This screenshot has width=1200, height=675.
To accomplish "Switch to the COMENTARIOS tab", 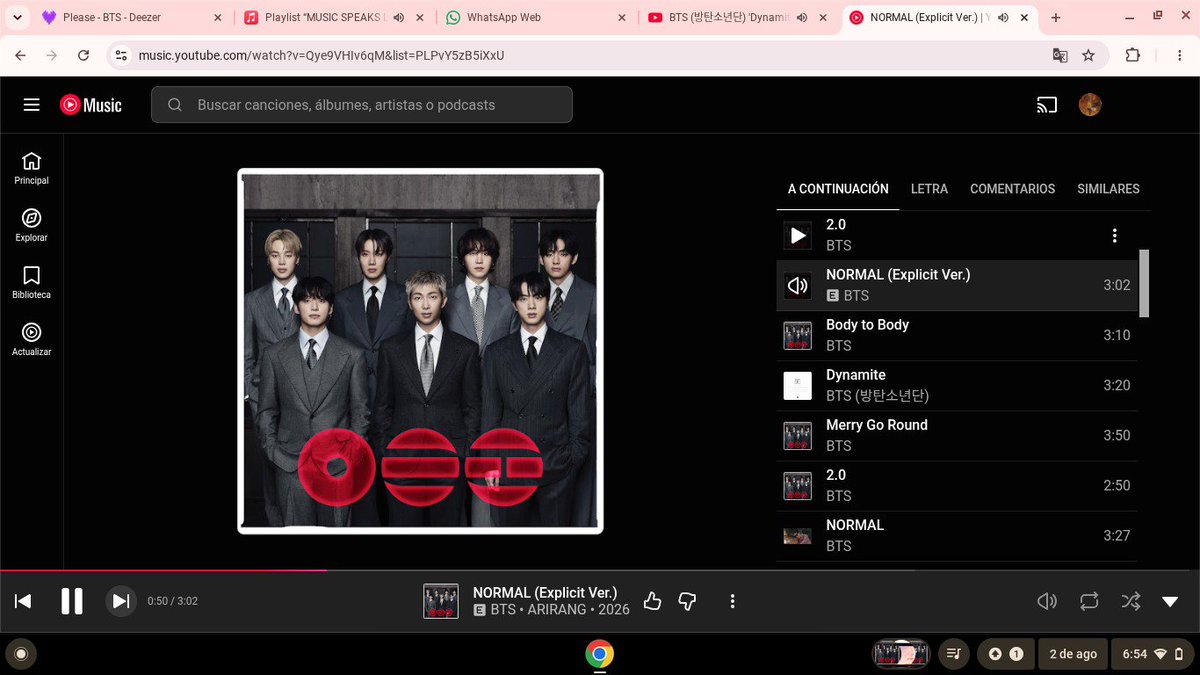I will tap(1012, 189).
